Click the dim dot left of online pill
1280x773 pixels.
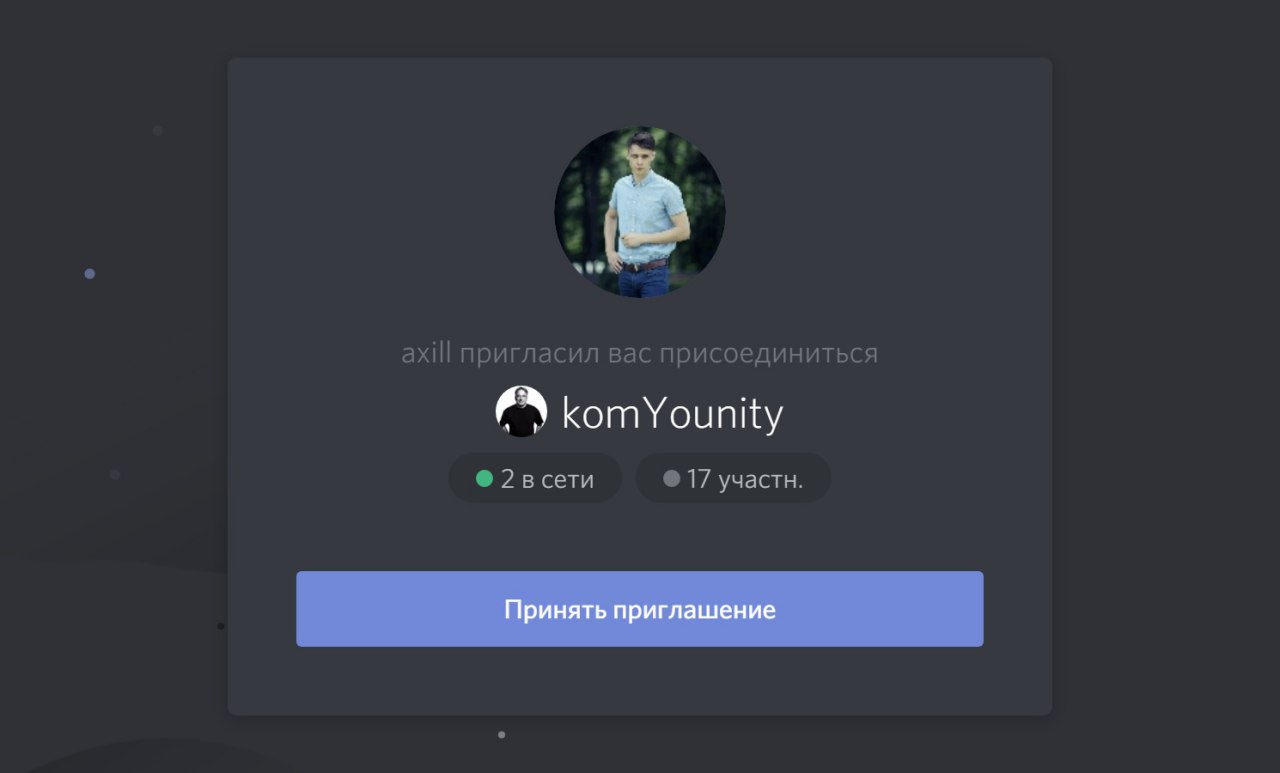(115, 474)
